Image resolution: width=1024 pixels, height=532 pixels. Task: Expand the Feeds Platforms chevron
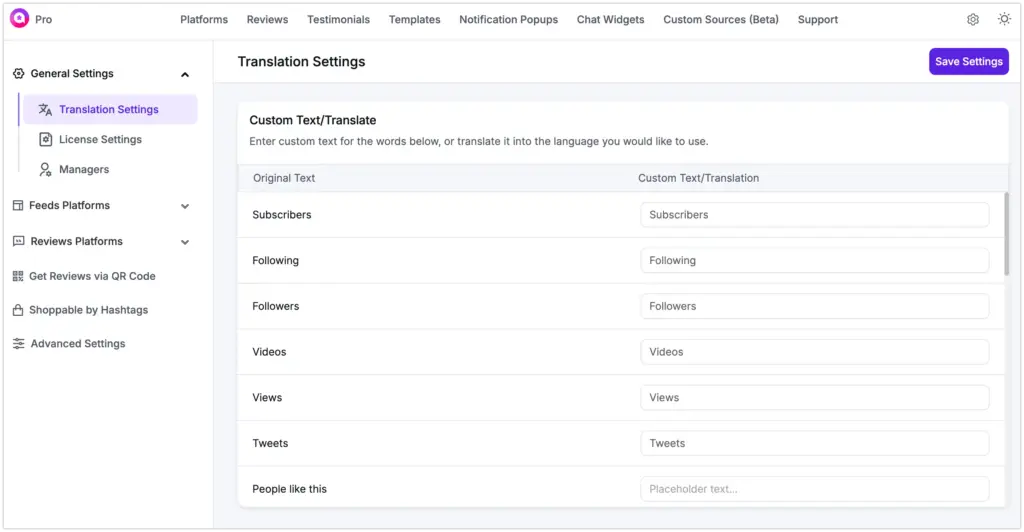pyautogui.click(x=185, y=206)
